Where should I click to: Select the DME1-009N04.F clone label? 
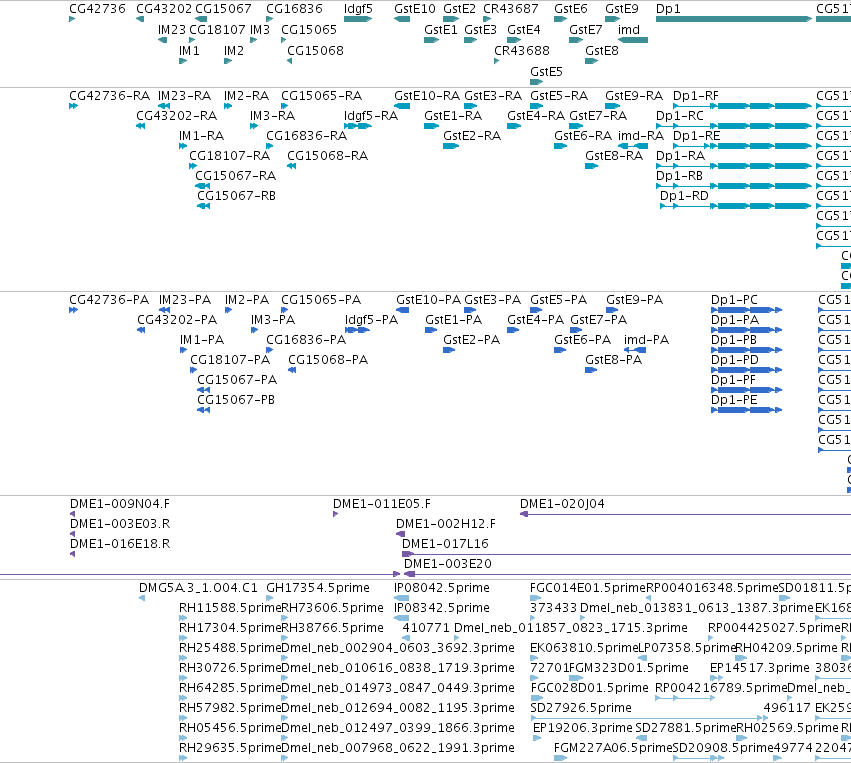120,504
